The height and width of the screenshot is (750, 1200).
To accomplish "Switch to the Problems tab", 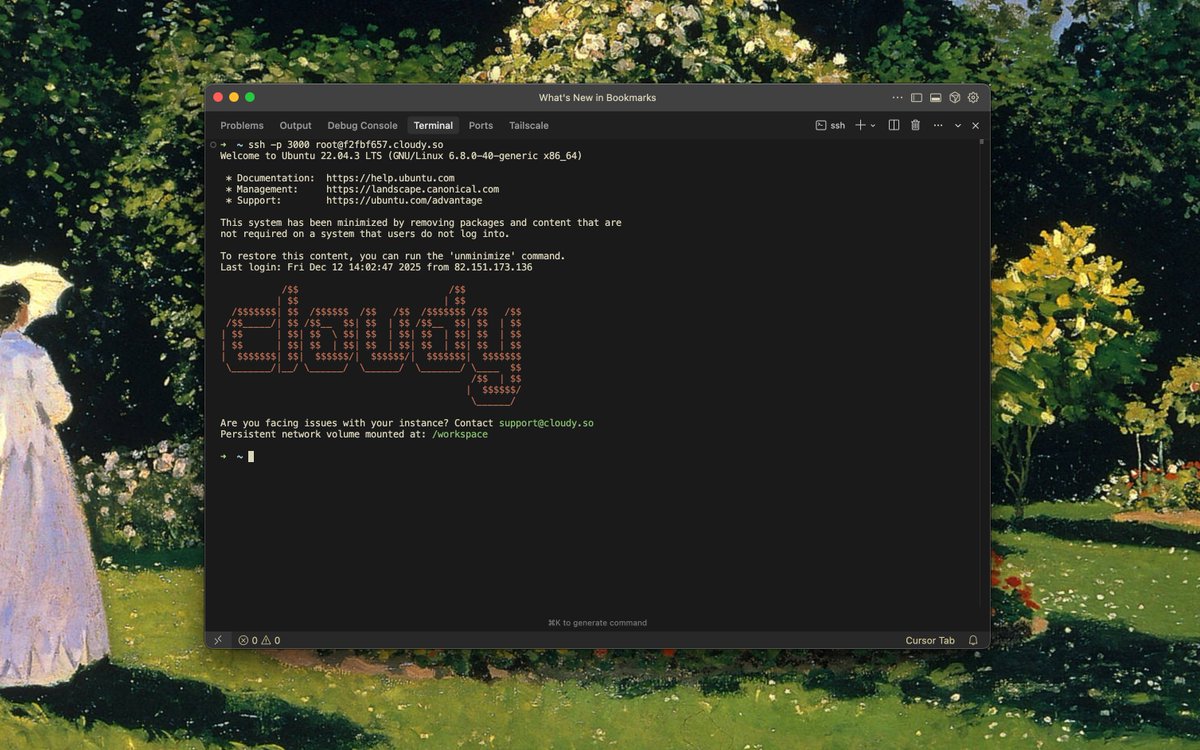I will tap(242, 125).
